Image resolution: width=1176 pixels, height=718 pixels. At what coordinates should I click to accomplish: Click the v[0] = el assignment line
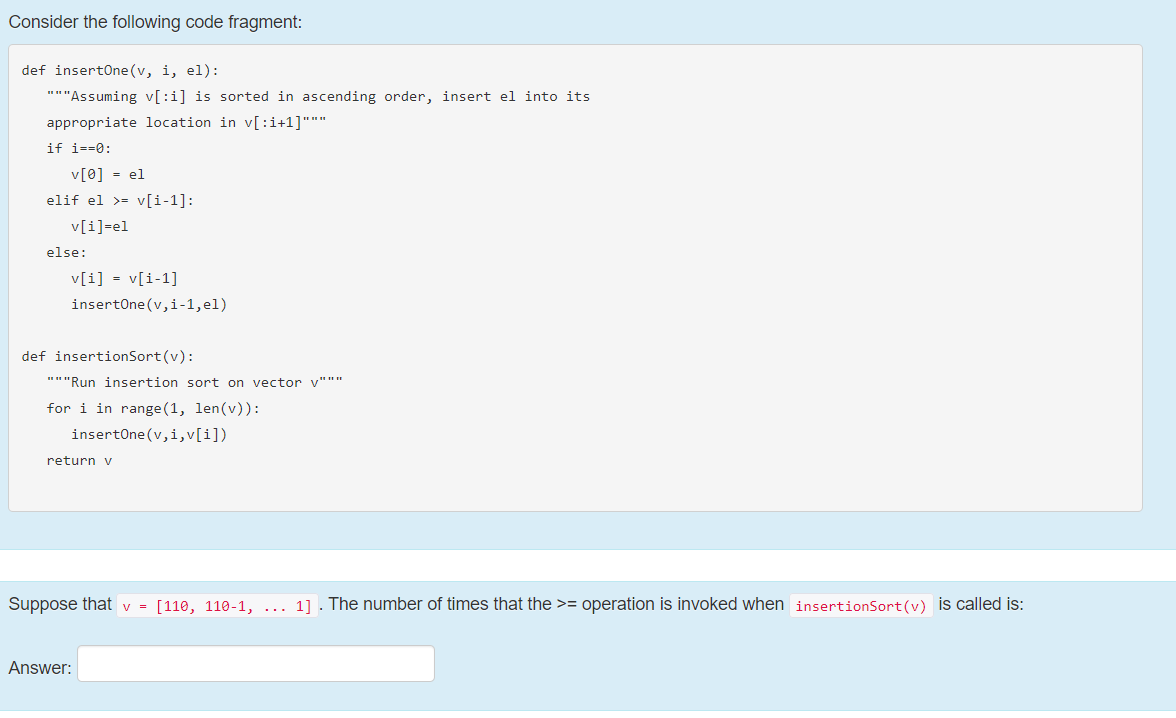107,174
